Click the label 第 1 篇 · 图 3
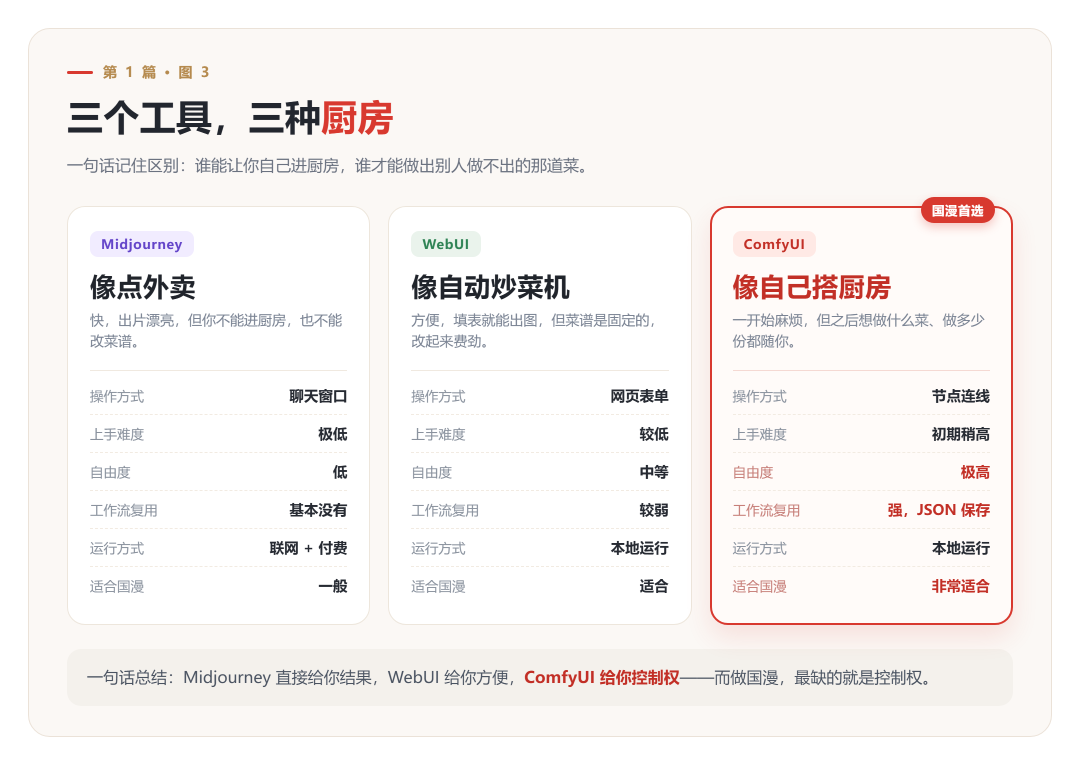 [x=156, y=72]
